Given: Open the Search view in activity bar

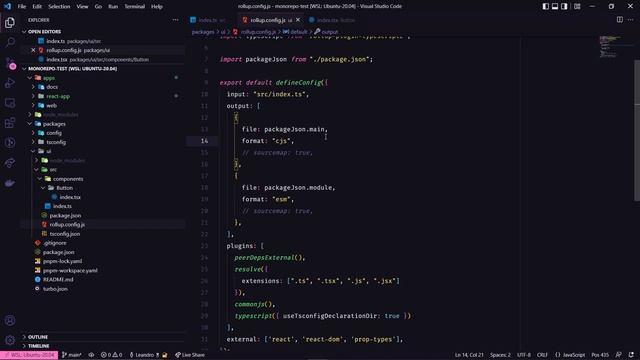Looking at the screenshot, I should [x=10, y=42].
